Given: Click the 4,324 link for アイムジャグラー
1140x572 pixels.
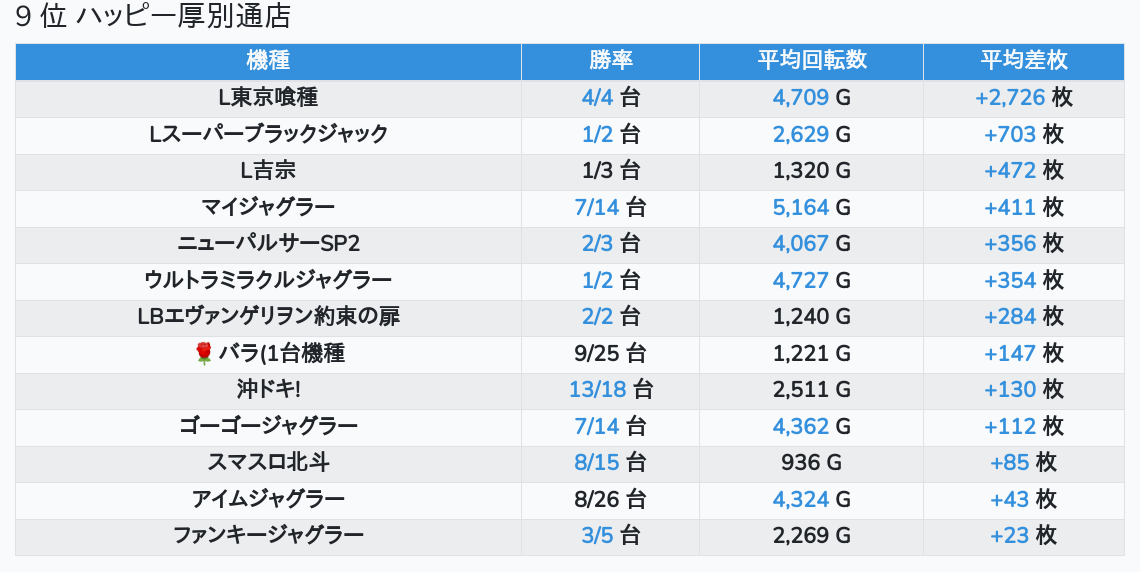Looking at the screenshot, I should pos(800,499).
